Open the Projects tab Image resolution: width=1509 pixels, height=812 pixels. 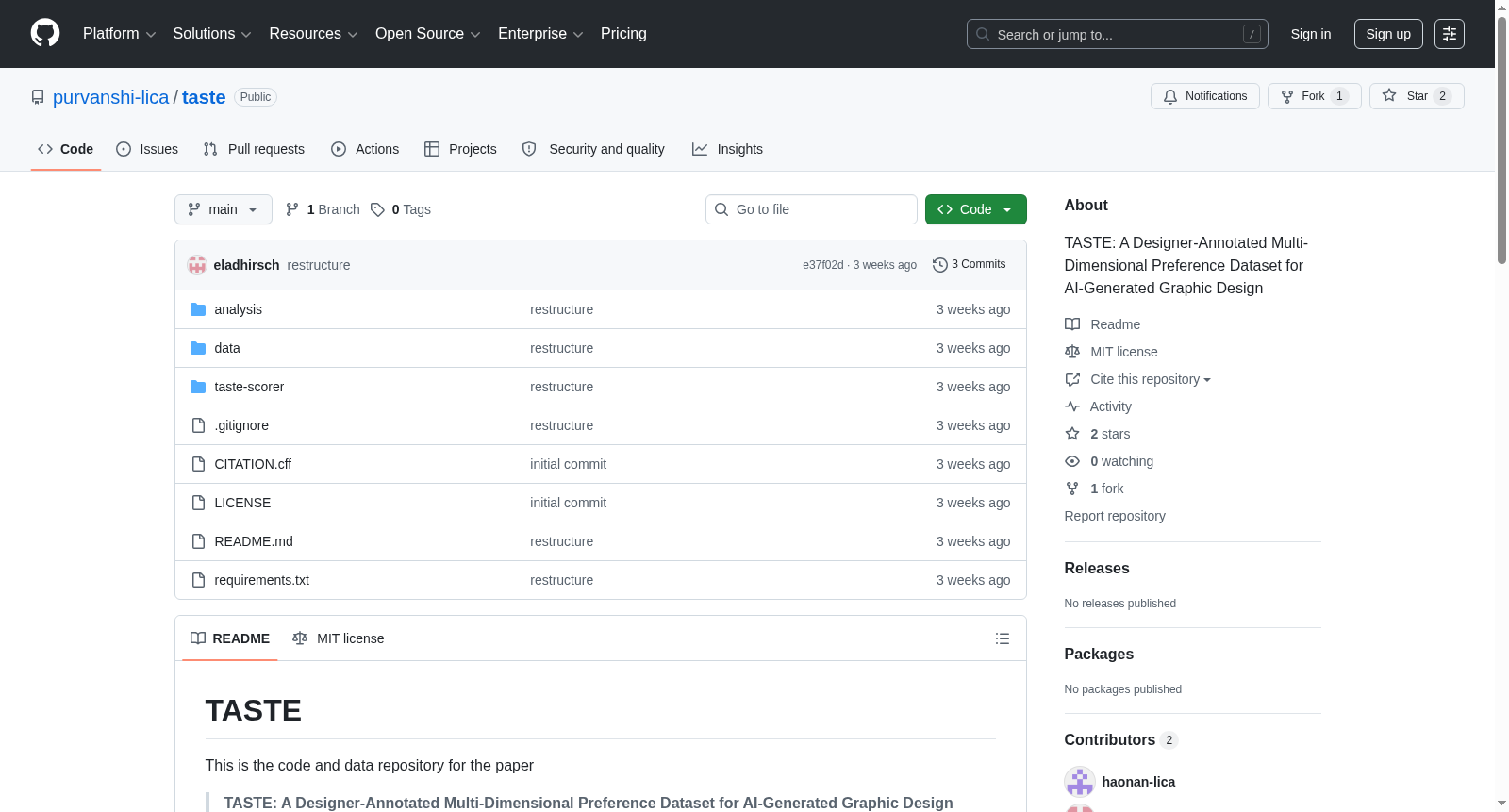point(460,149)
